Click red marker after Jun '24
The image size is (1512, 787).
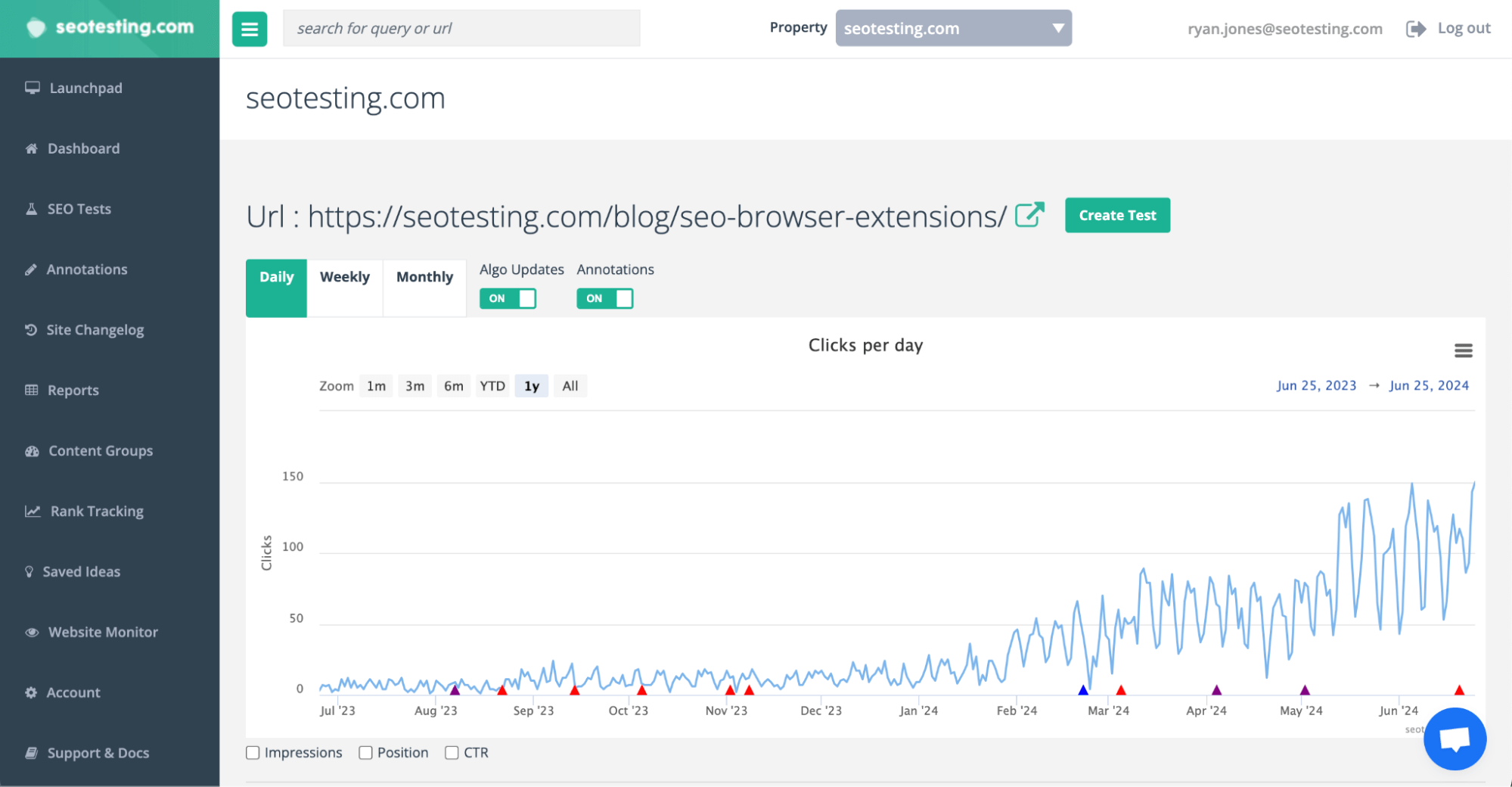1459,690
